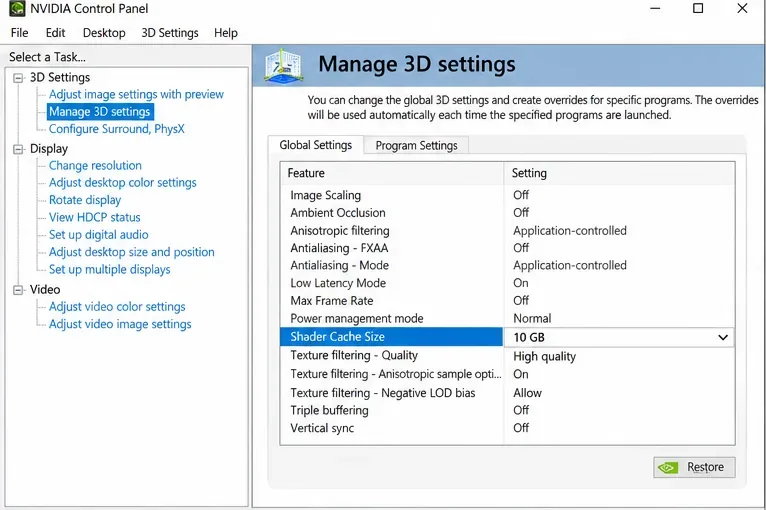This screenshot has width=766, height=510.
Task: Open Adjust video image settings
Action: [120, 324]
